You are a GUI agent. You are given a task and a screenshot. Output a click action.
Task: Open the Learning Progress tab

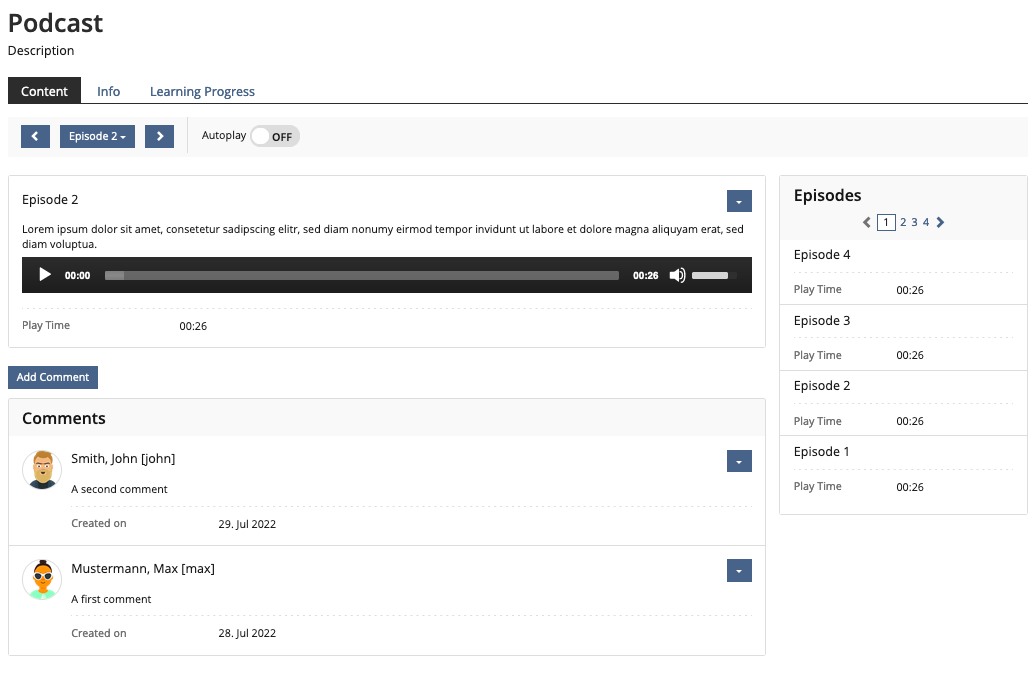[202, 91]
